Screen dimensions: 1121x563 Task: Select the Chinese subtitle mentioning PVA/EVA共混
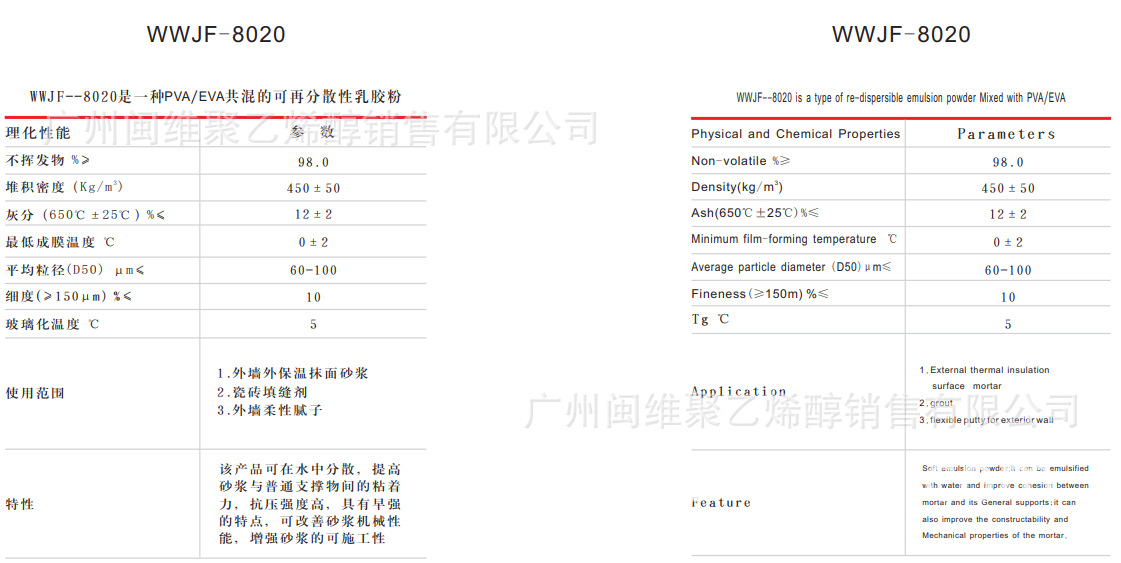[x=215, y=97]
